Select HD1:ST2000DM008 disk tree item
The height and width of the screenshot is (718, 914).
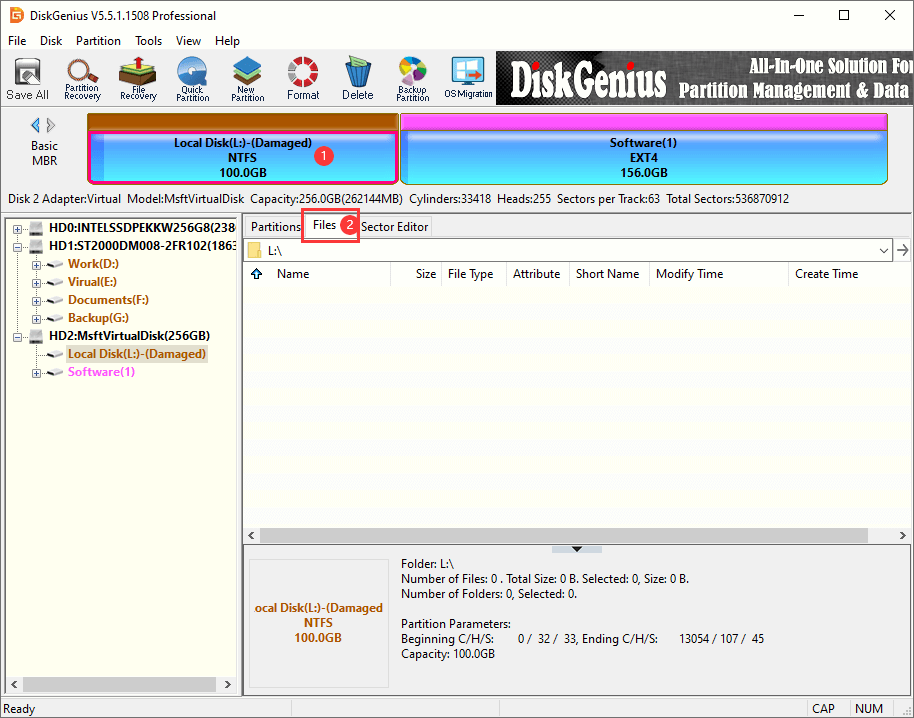click(x=142, y=246)
